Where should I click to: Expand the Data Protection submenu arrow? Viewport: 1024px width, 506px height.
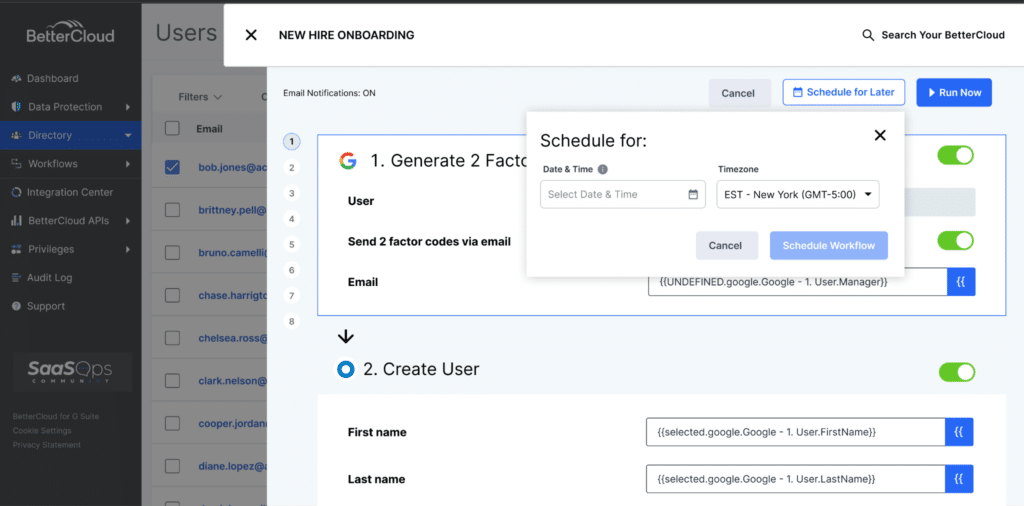pos(128,107)
